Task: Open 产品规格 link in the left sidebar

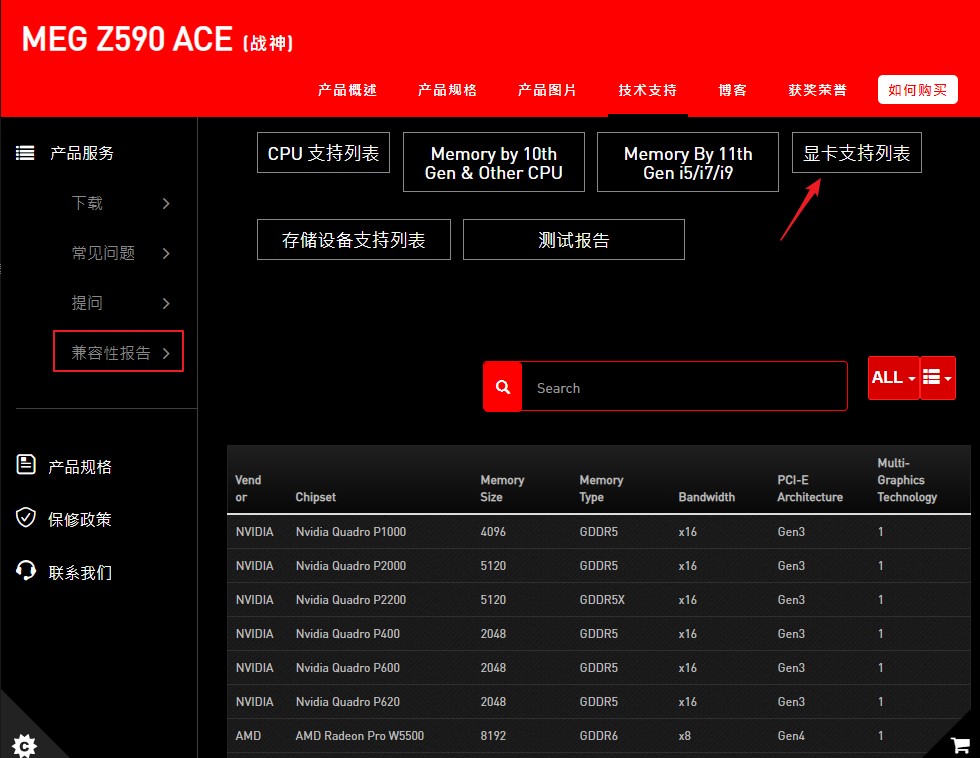Action: (x=80, y=467)
